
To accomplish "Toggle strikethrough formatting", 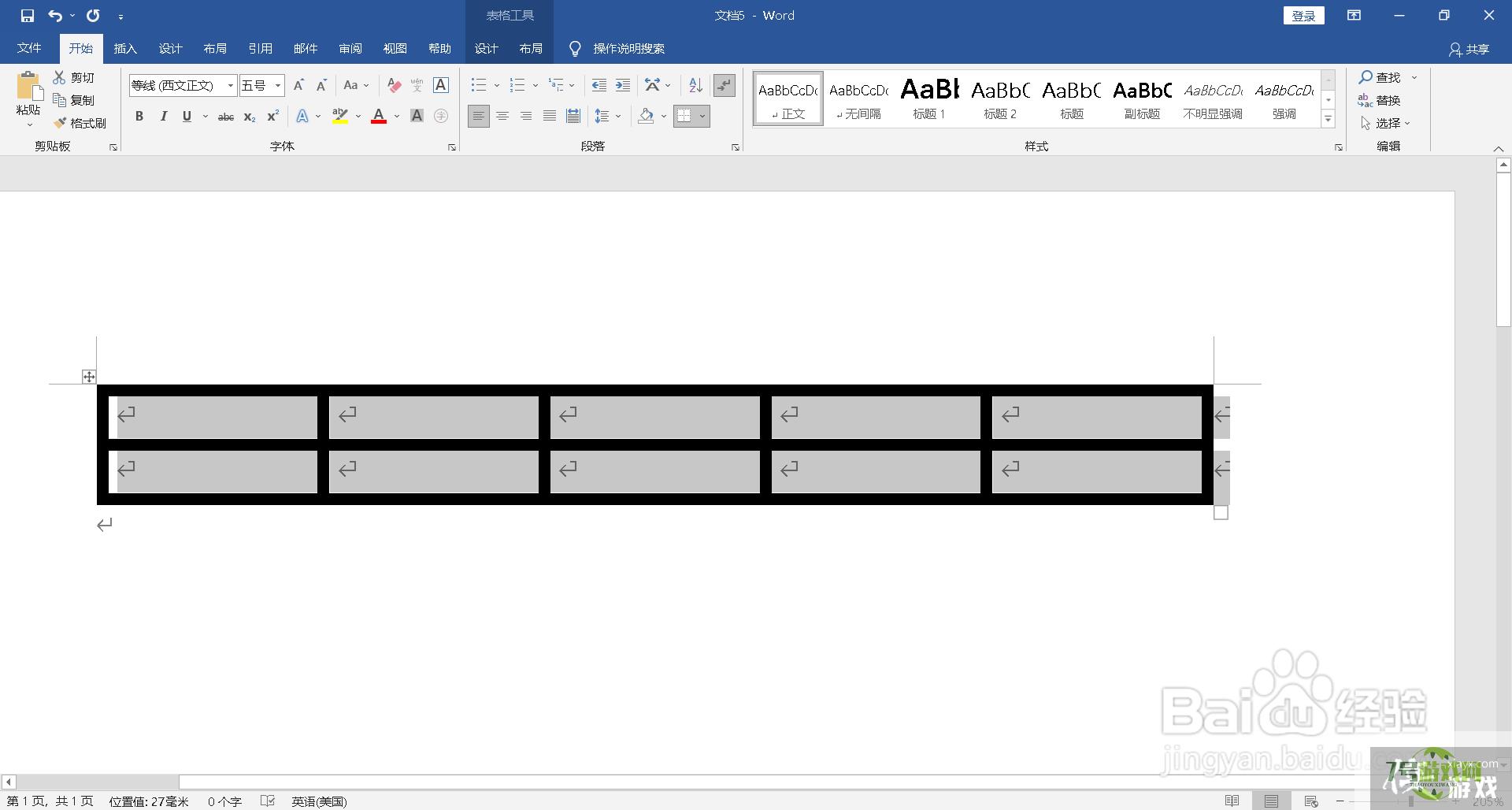I will tap(226, 116).
